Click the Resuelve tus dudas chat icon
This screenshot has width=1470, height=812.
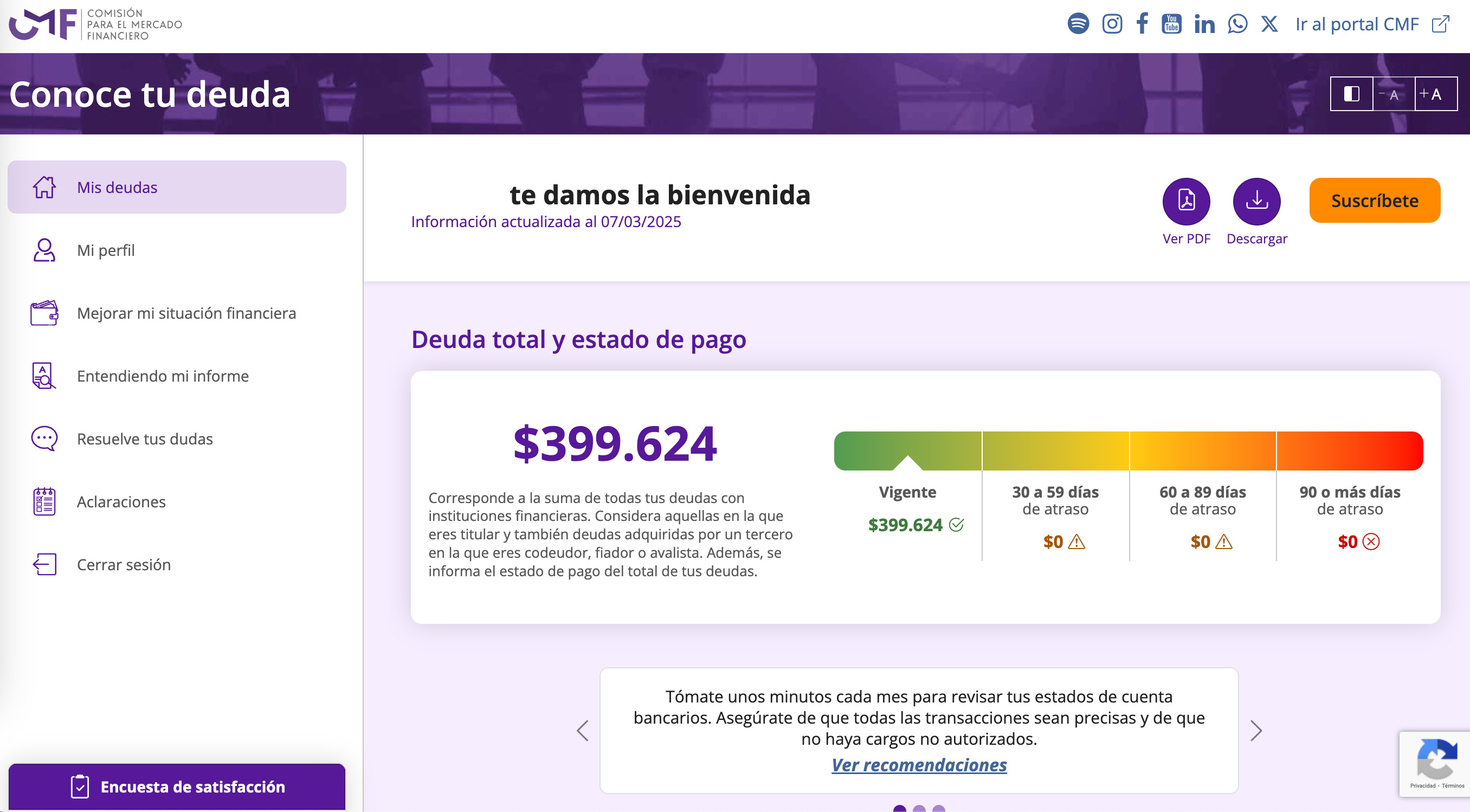click(44, 438)
